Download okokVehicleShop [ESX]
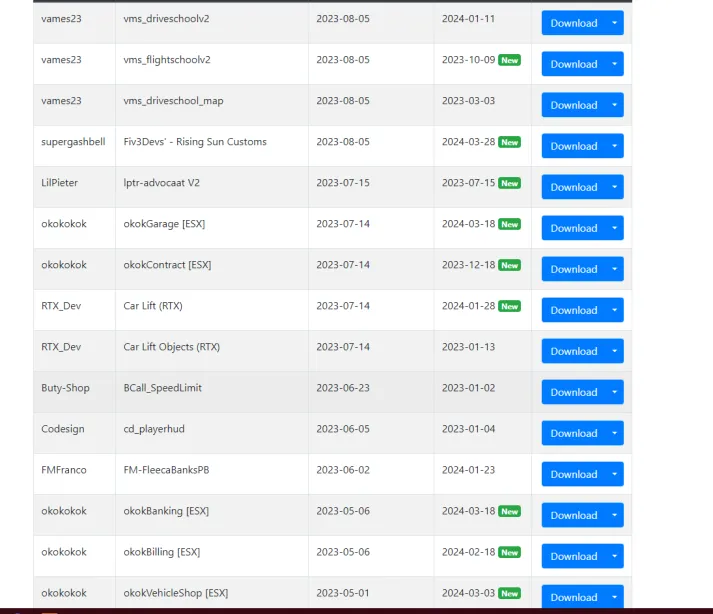 573,596
